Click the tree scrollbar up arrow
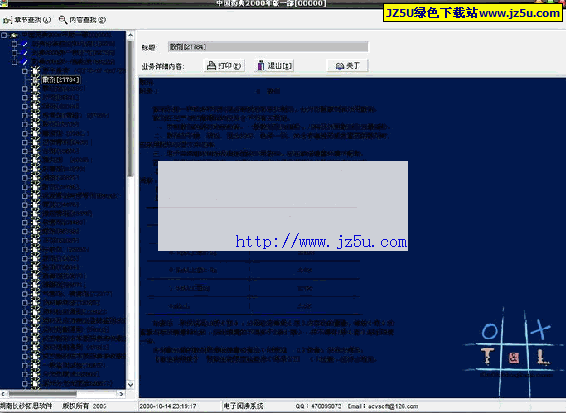Screen dimensions: 566x413 coord(130,35)
